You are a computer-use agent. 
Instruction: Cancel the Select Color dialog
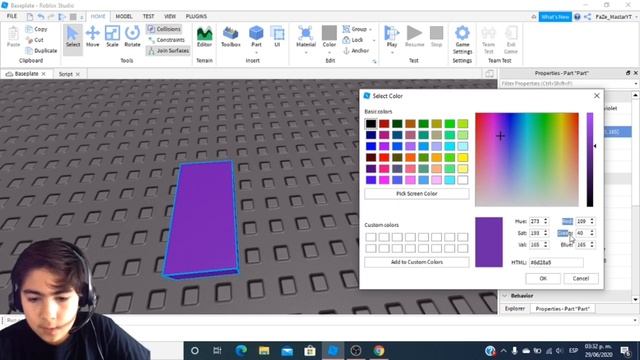580,278
